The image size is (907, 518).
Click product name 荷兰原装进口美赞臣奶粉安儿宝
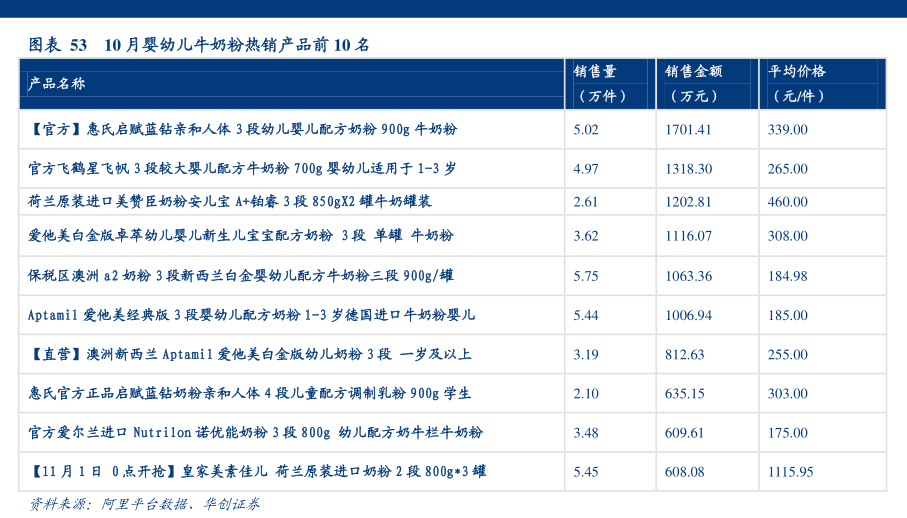coord(230,201)
